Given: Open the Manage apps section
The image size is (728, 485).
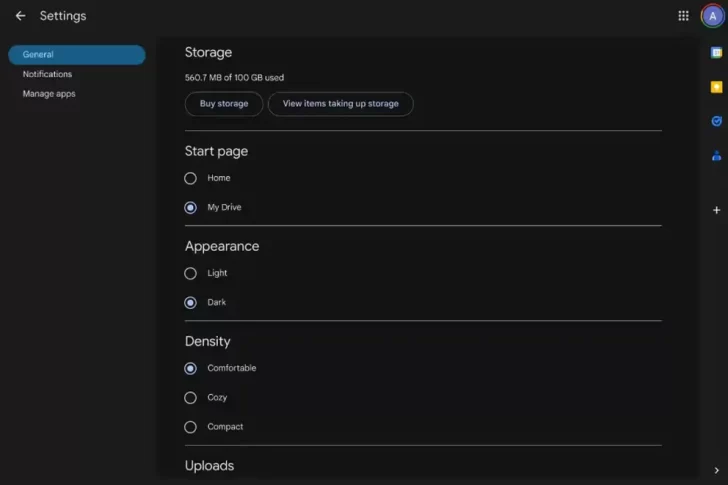Looking at the screenshot, I should 49,94.
